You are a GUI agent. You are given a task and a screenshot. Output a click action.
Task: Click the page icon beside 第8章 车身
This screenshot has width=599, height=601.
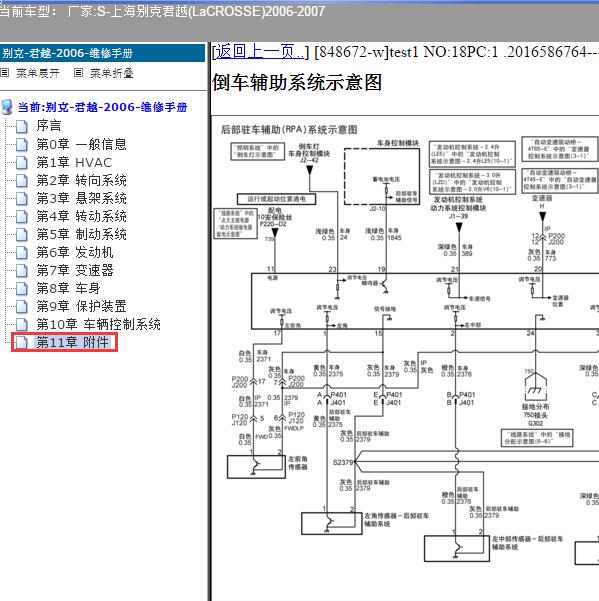point(22,288)
